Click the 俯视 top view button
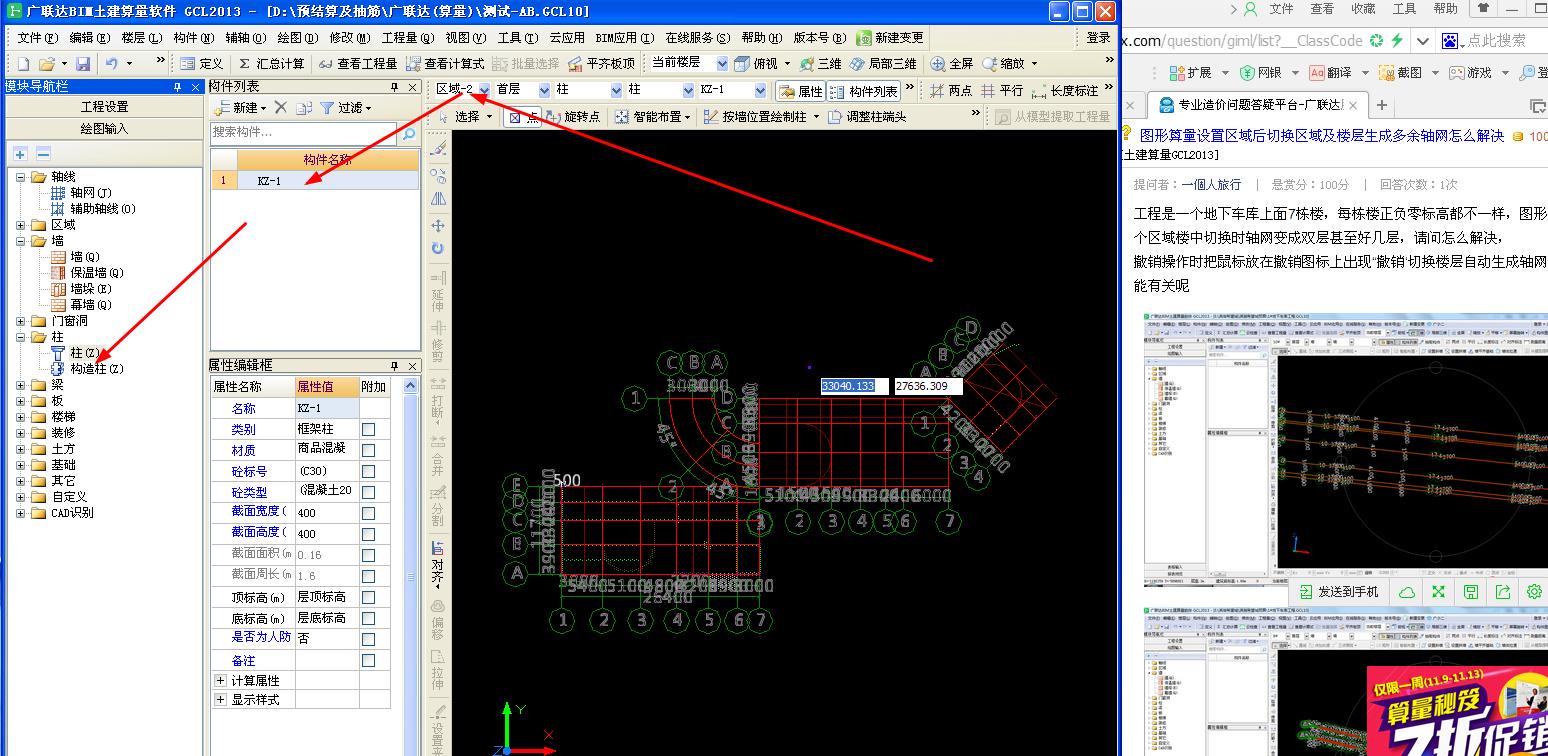1548x756 pixels. point(756,63)
